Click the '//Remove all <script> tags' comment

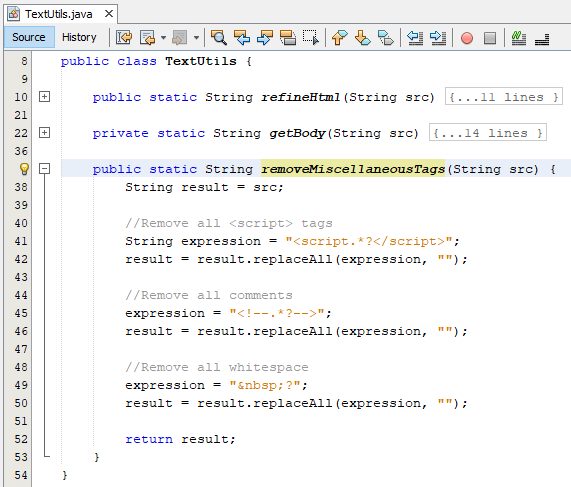coord(229,223)
